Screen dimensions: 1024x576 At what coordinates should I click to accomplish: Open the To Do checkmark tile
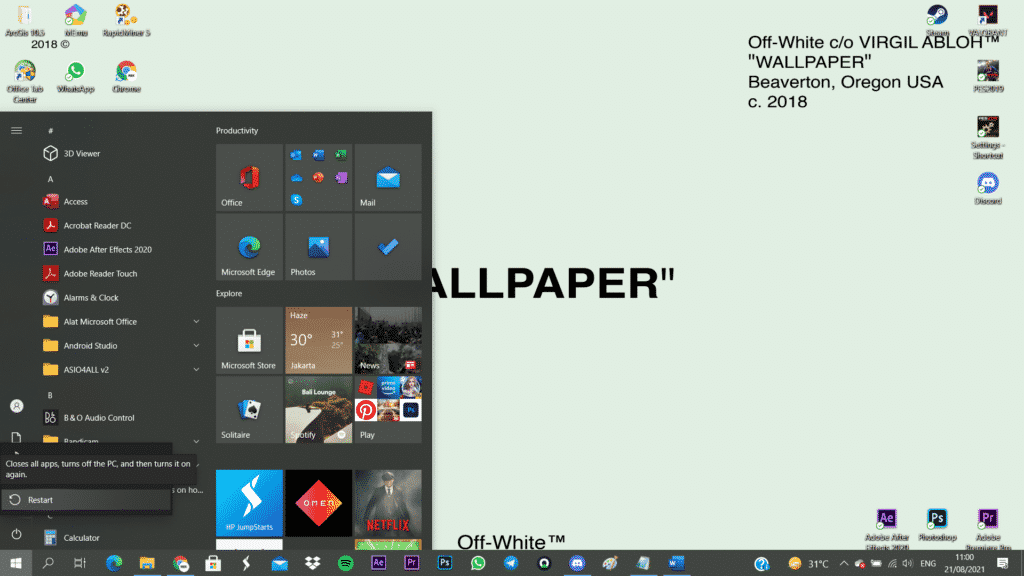(388, 247)
